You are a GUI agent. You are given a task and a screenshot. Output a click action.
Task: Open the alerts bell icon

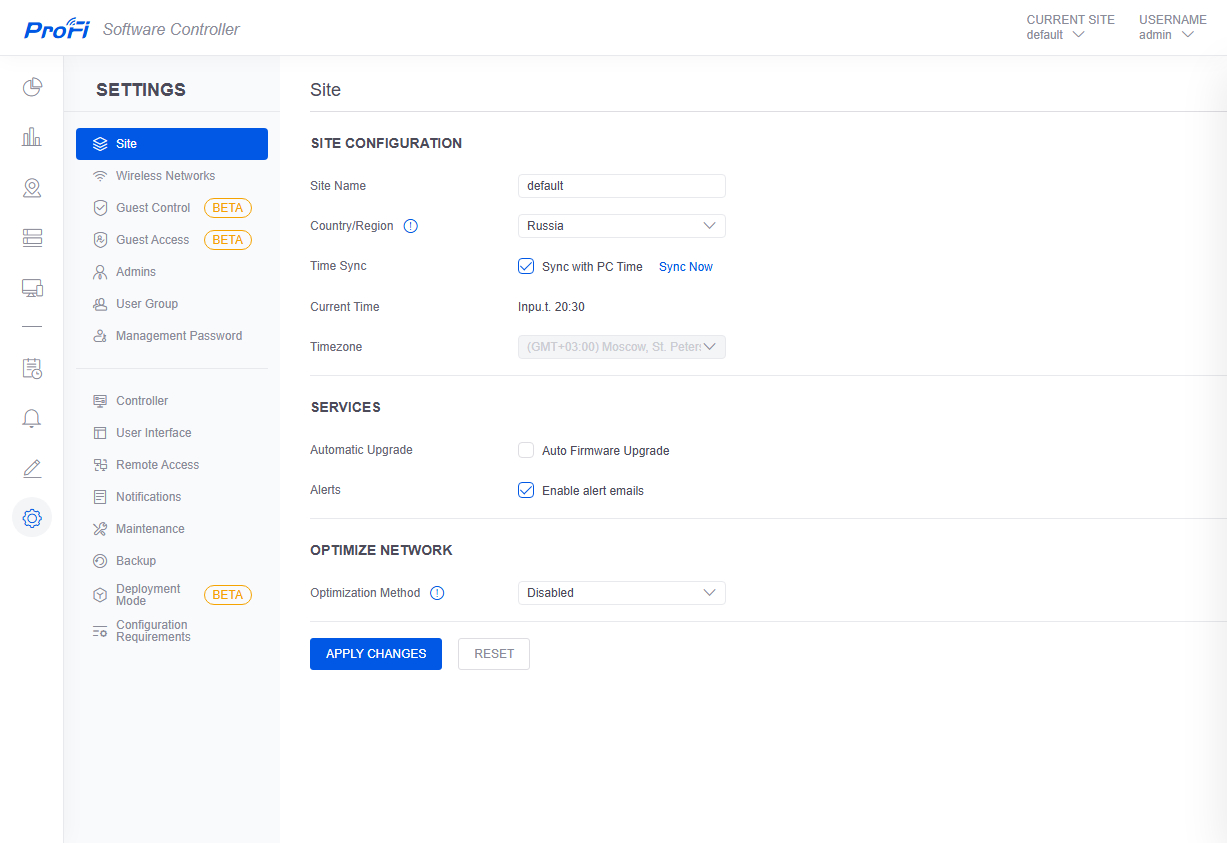click(x=32, y=418)
